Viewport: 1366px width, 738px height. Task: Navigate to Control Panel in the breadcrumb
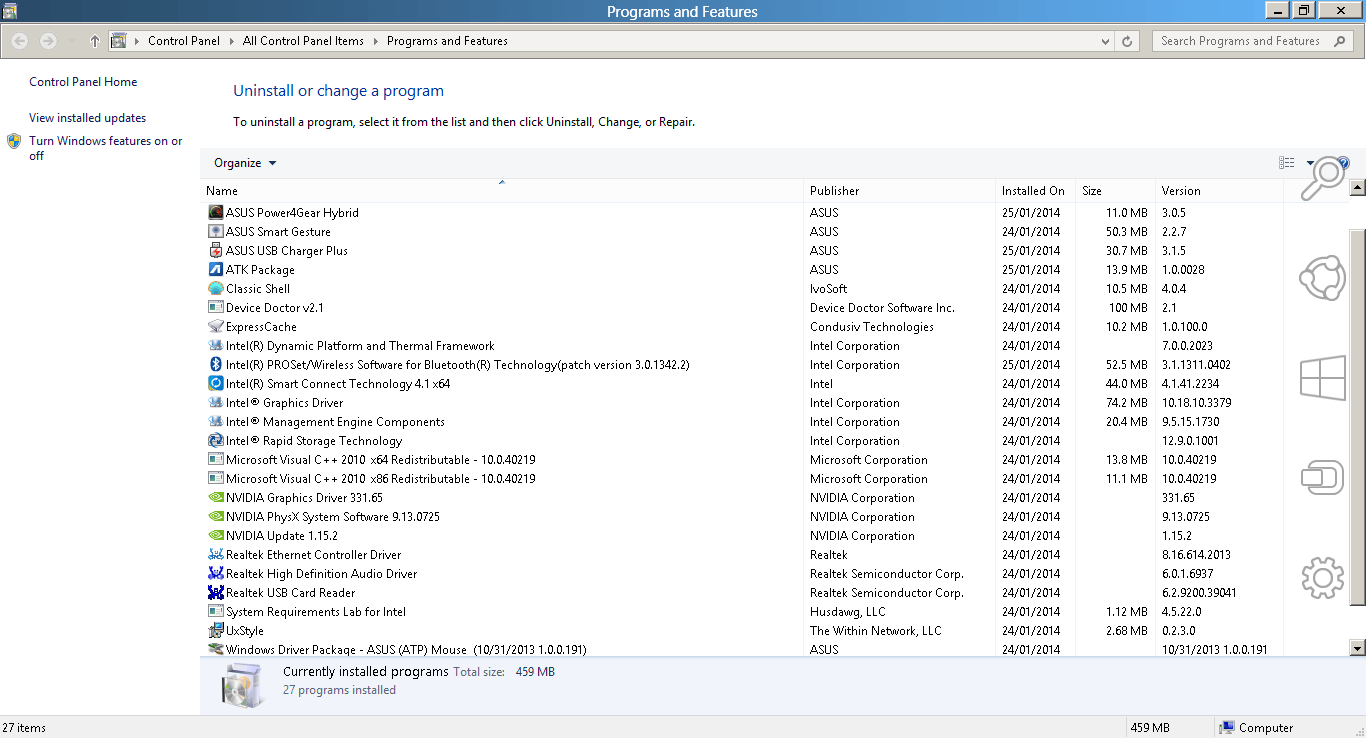click(x=184, y=41)
